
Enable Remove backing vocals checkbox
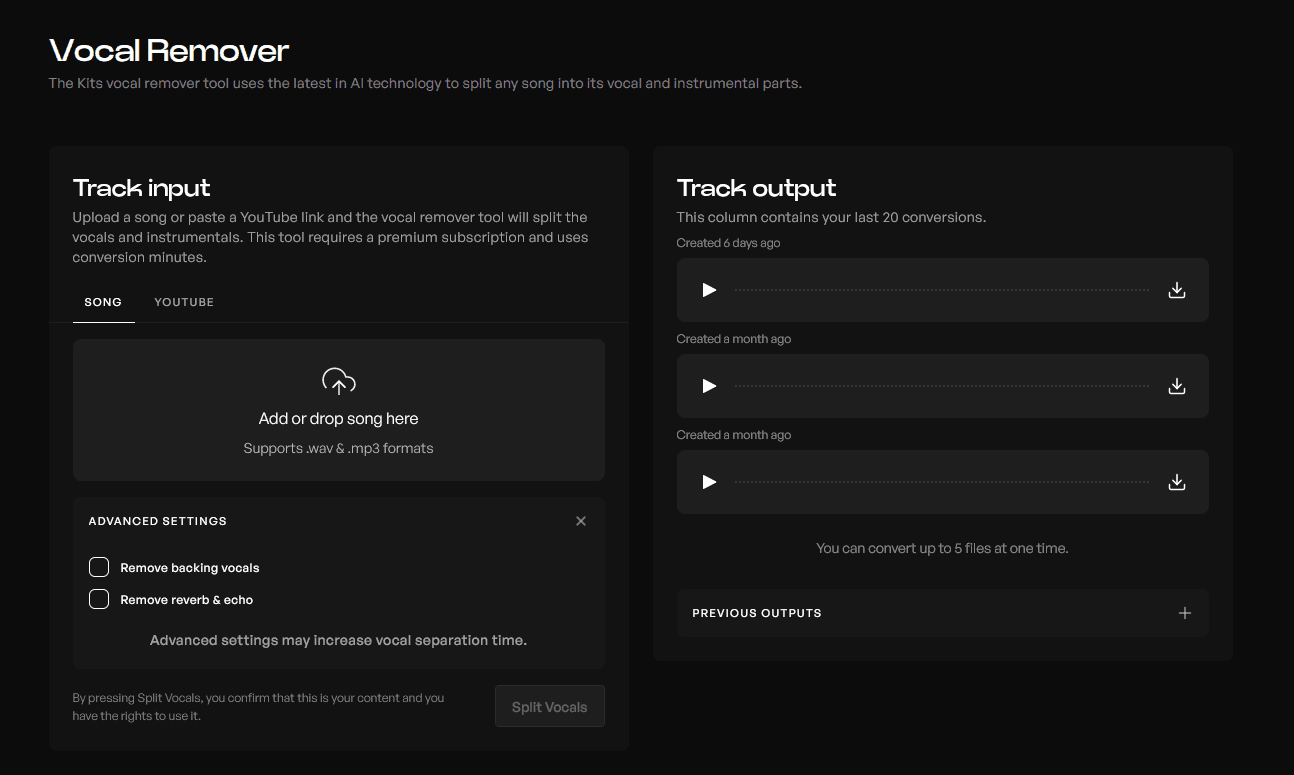click(x=99, y=568)
